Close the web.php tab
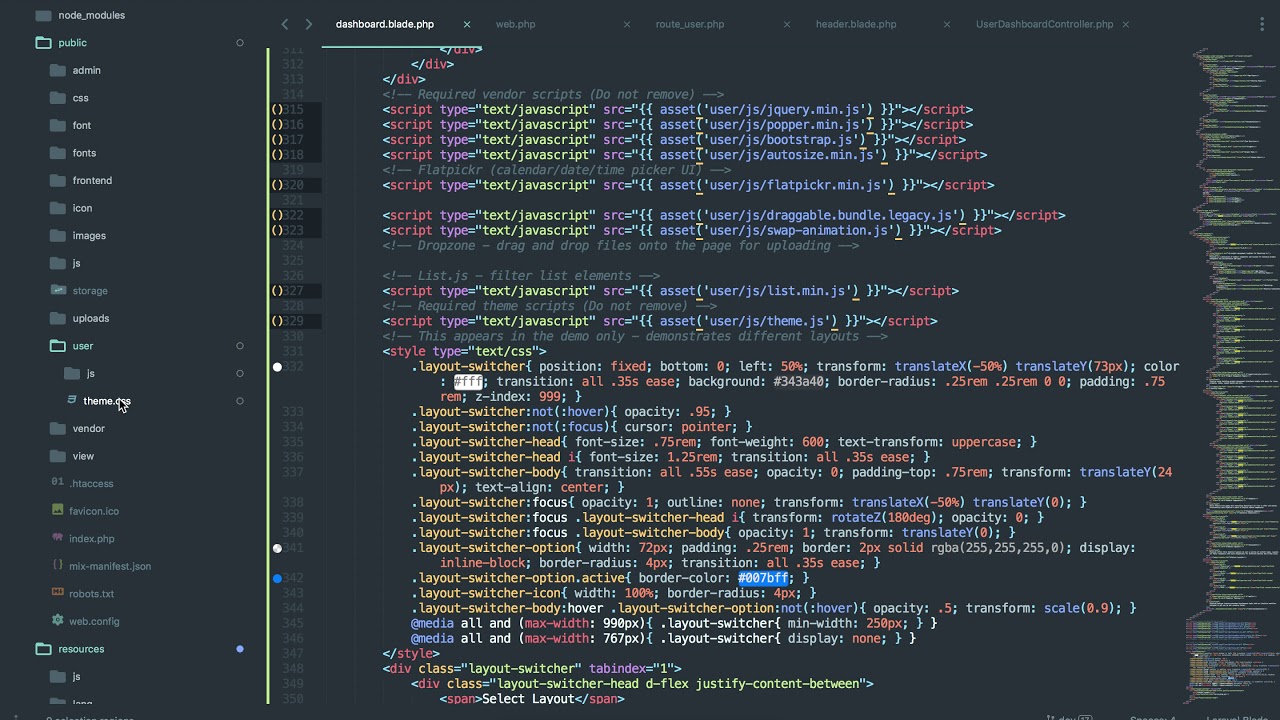Viewport: 1280px width, 720px height. click(627, 24)
